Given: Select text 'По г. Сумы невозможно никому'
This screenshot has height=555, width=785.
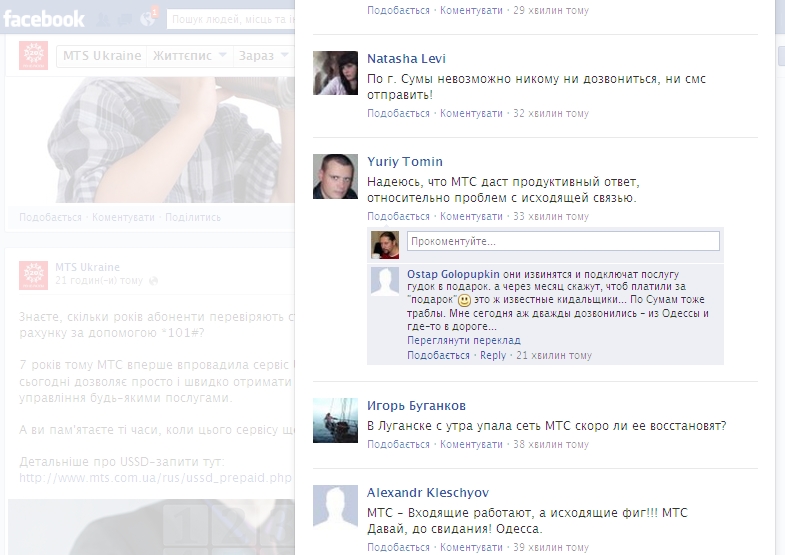Looking at the screenshot, I should pos(463,79).
